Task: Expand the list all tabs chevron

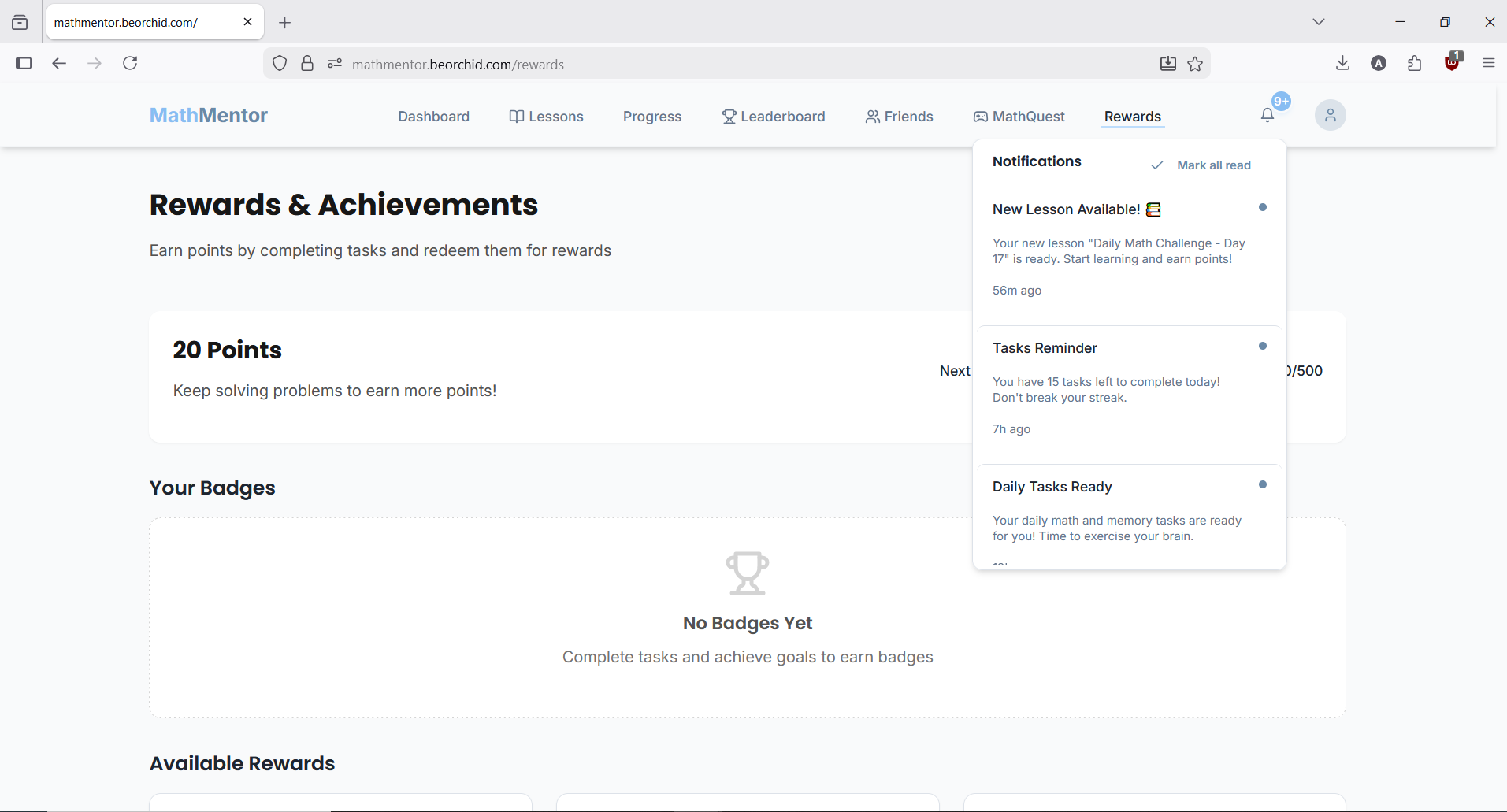Action: (x=1319, y=22)
